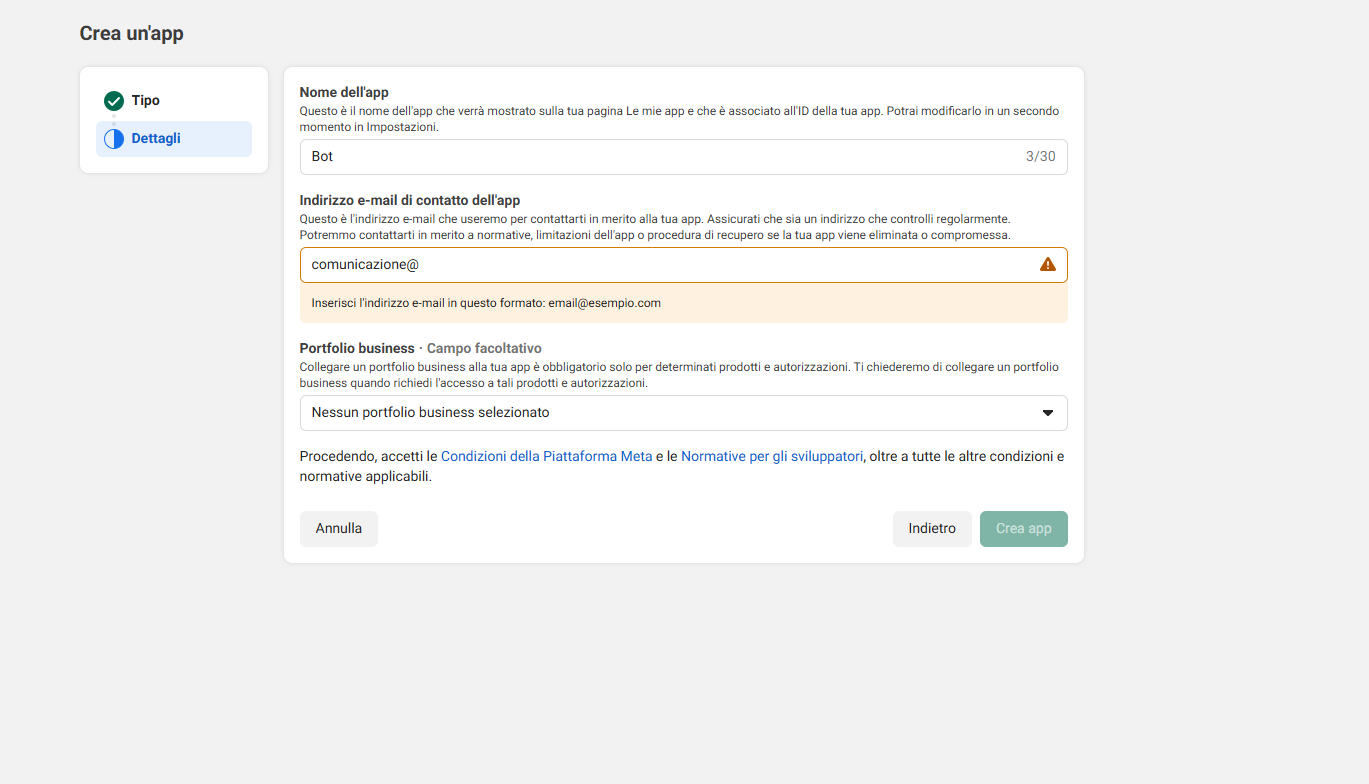This screenshot has width=1369, height=784.
Task: Click the Crea app button
Action: point(1023,528)
